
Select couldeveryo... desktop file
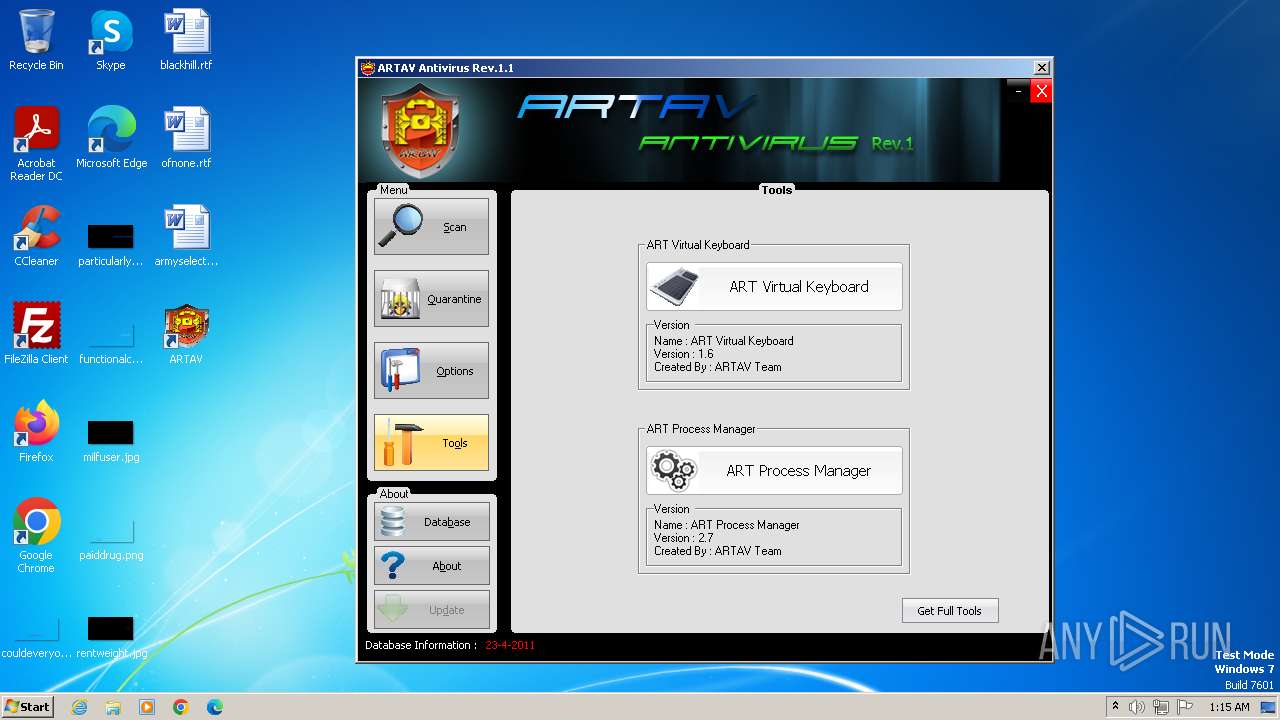pos(36,636)
